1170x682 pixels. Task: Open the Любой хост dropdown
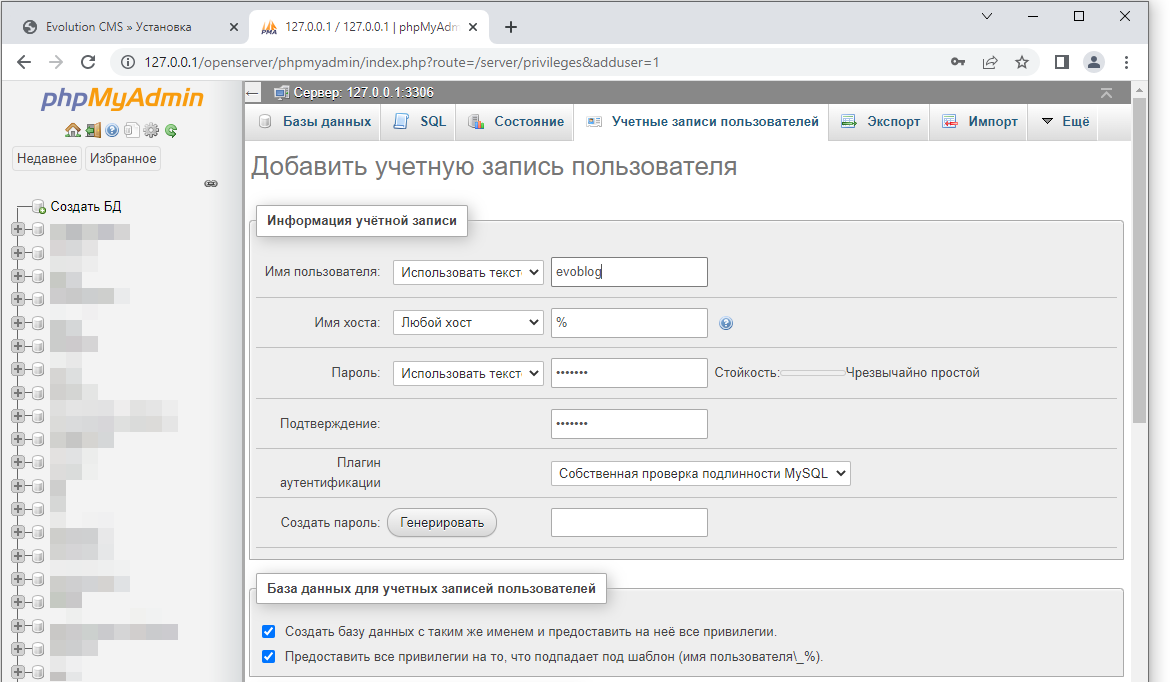pos(468,322)
